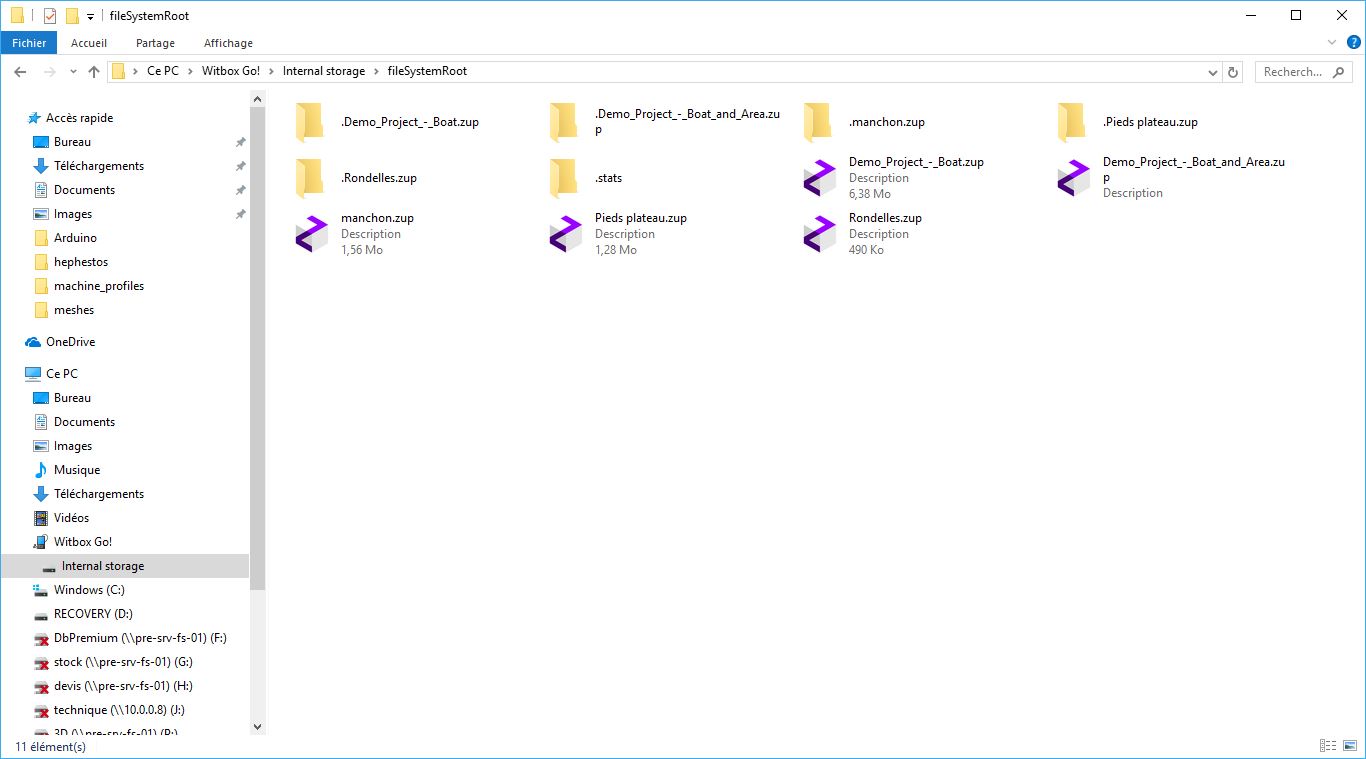Open the manchon.zup file icon
The width and height of the screenshot is (1366, 759).
pos(311,234)
